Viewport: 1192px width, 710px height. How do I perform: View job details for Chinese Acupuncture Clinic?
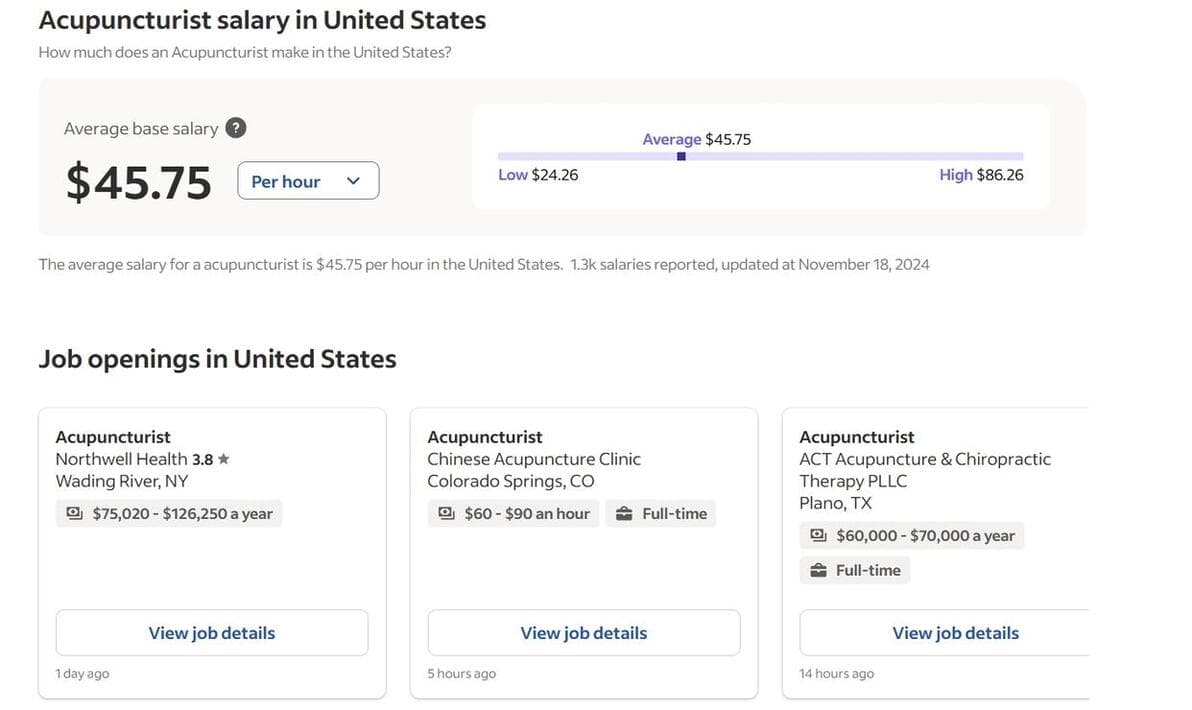tap(584, 632)
